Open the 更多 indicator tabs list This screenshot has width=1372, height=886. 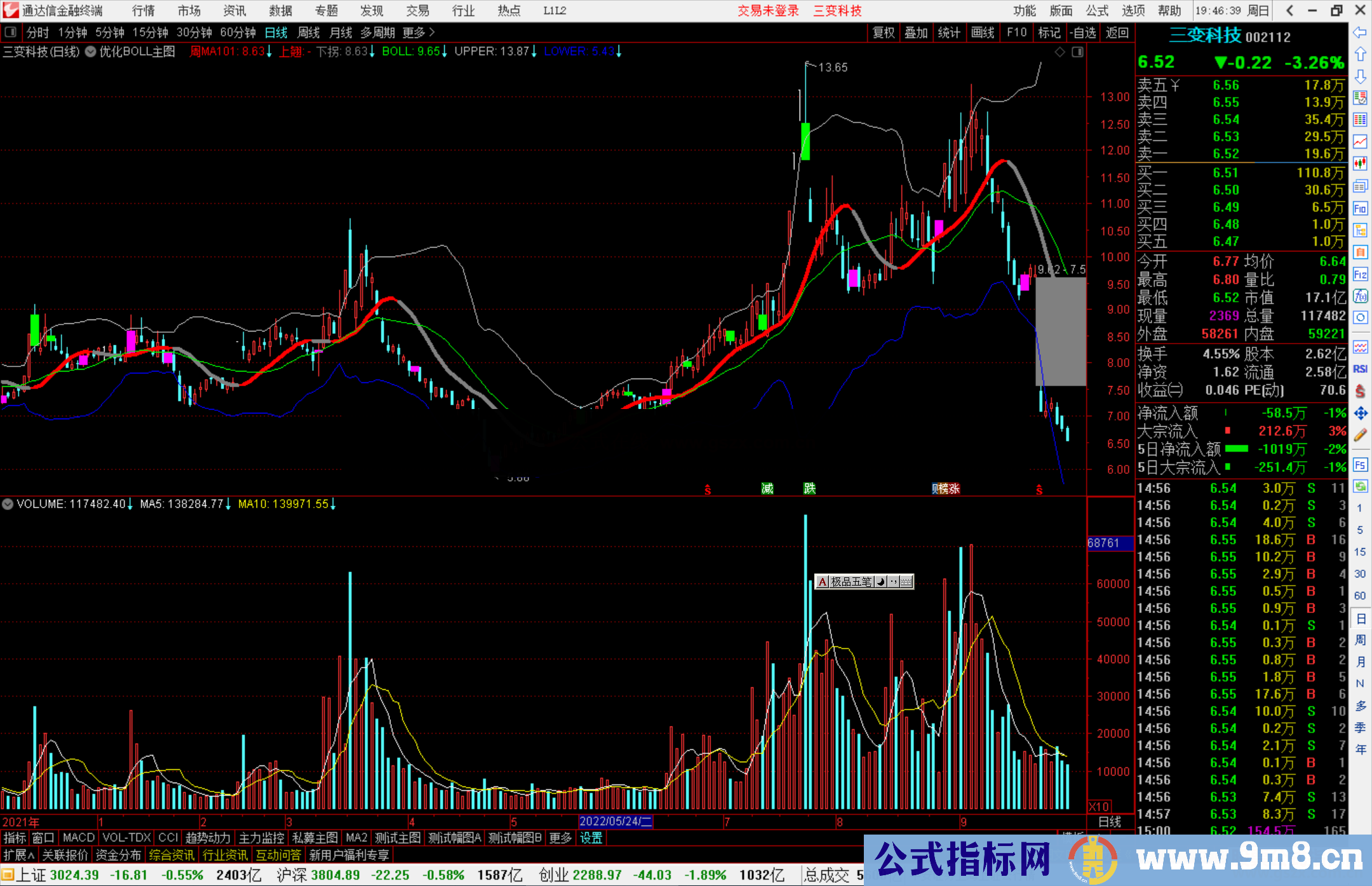[x=560, y=838]
